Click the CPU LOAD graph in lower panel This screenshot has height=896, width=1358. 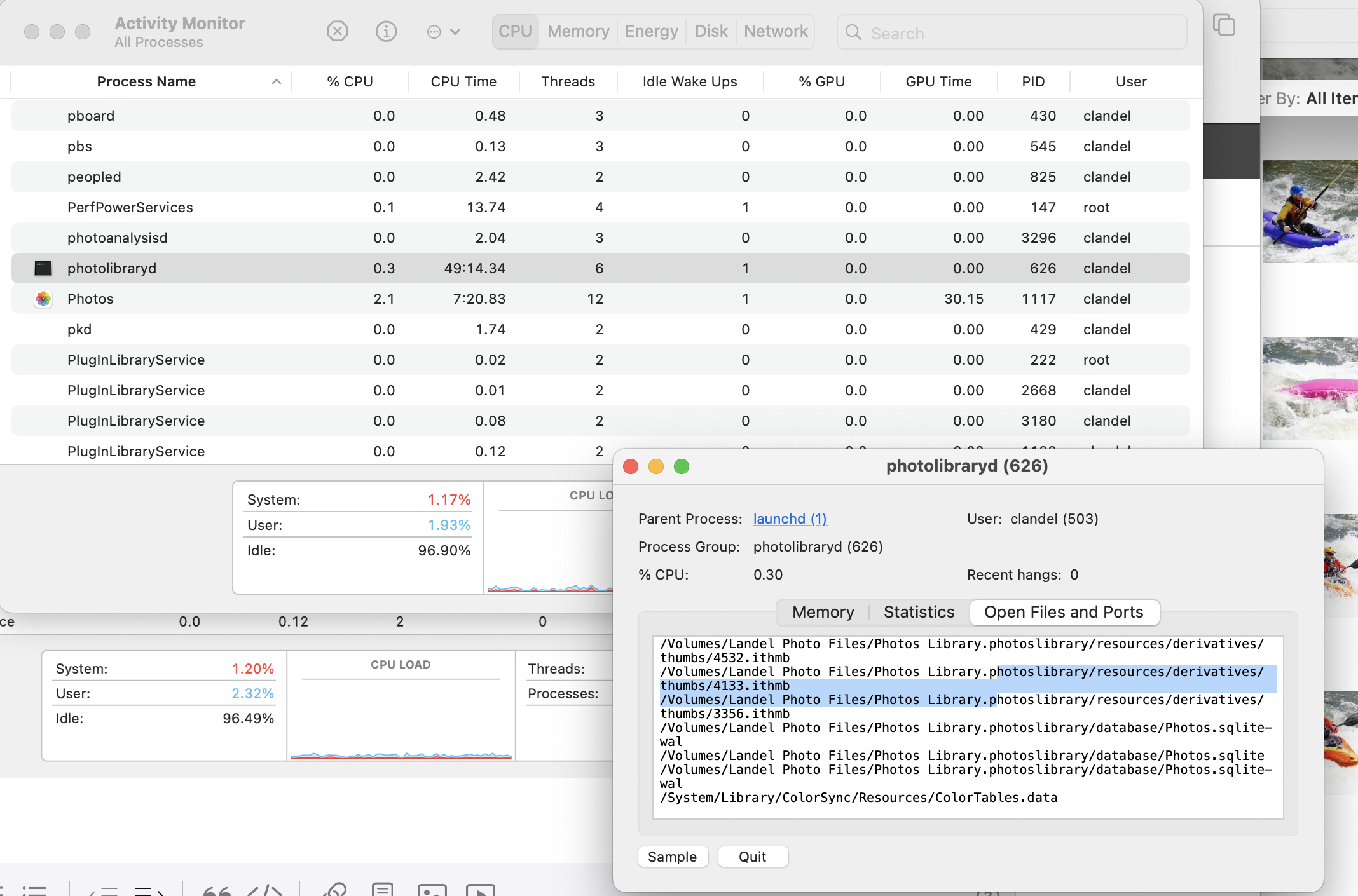coord(401,705)
